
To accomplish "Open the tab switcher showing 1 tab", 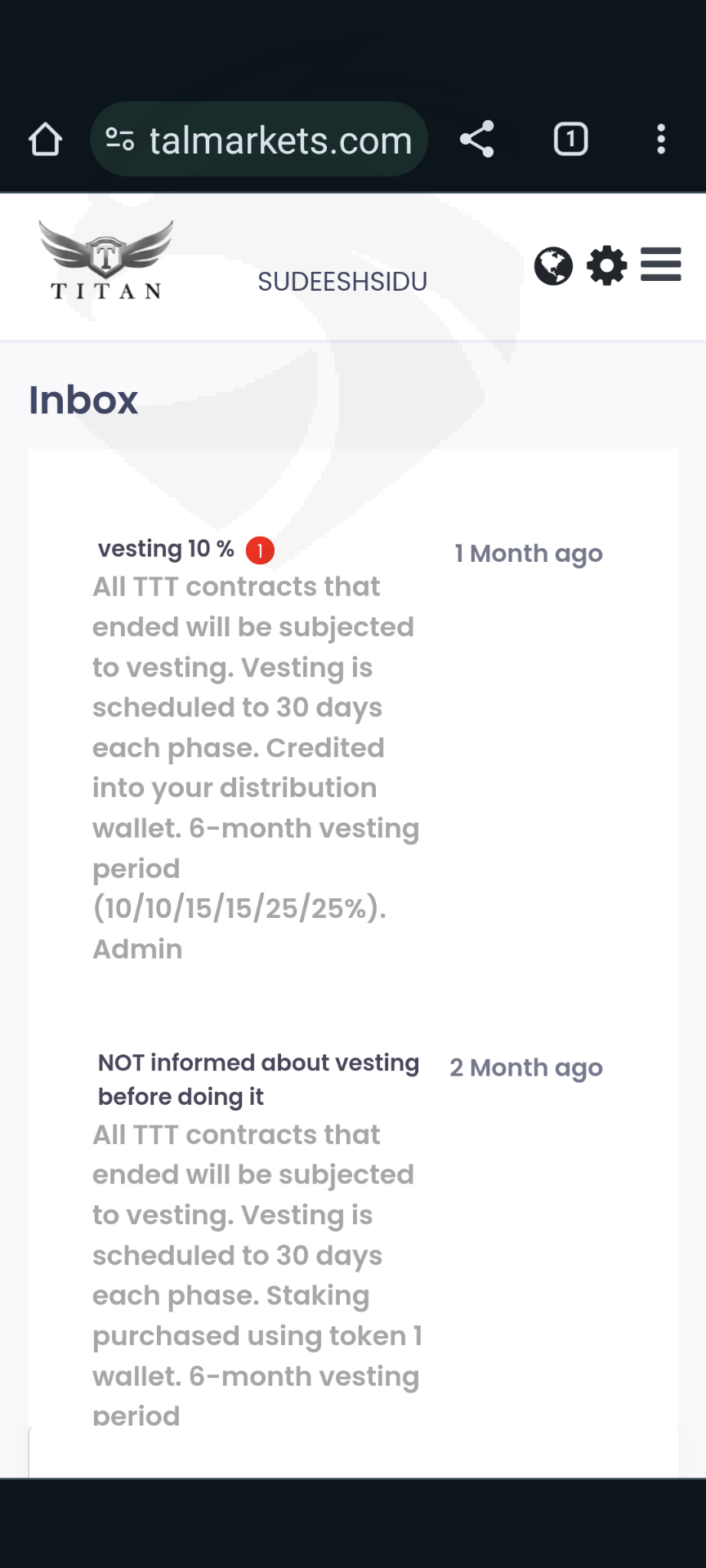I will coord(570,139).
